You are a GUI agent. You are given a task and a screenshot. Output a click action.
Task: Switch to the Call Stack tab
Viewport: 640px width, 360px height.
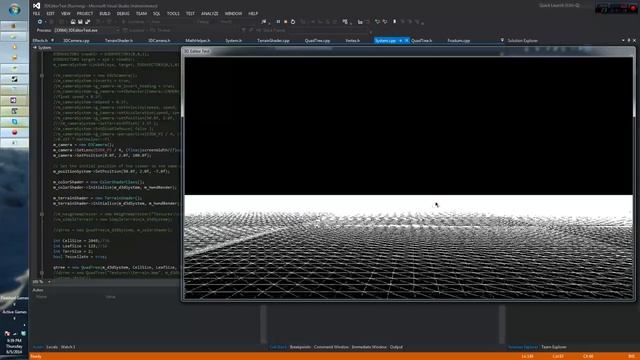point(278,347)
